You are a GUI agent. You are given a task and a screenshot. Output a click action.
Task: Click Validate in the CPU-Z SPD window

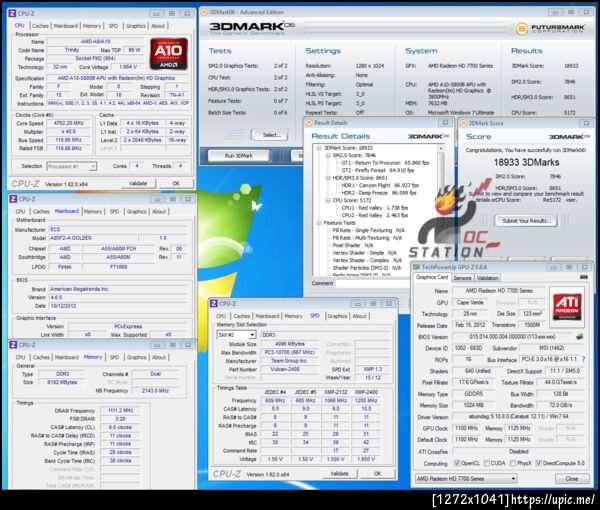339,474
